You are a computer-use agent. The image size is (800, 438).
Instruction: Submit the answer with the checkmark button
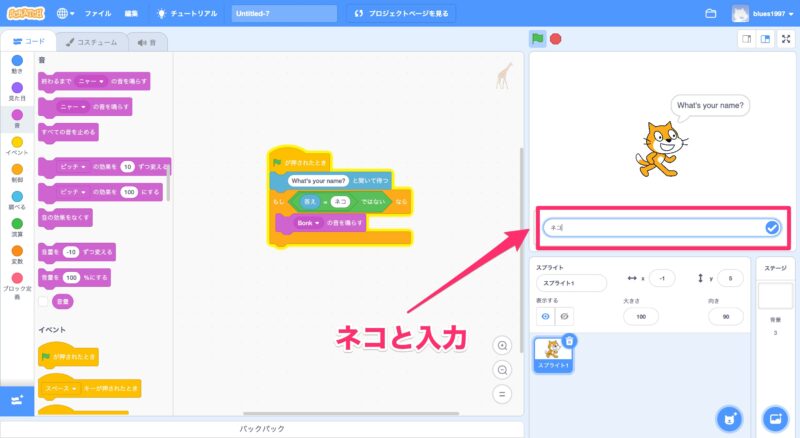click(x=772, y=228)
